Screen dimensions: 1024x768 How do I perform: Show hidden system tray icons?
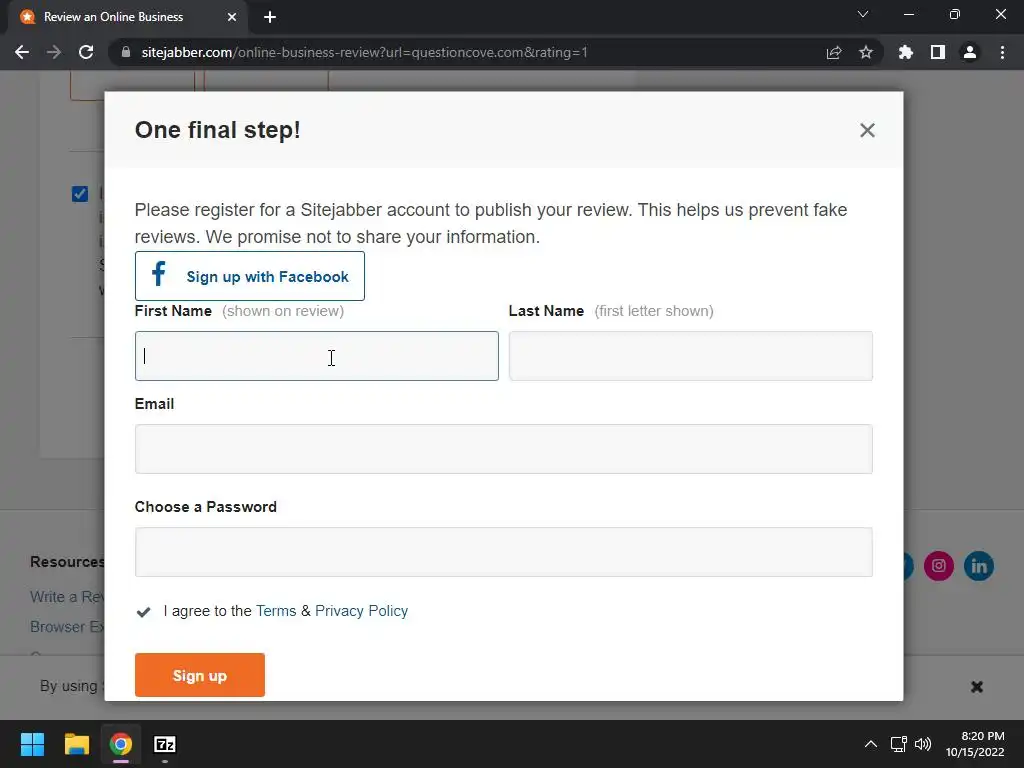(x=871, y=744)
